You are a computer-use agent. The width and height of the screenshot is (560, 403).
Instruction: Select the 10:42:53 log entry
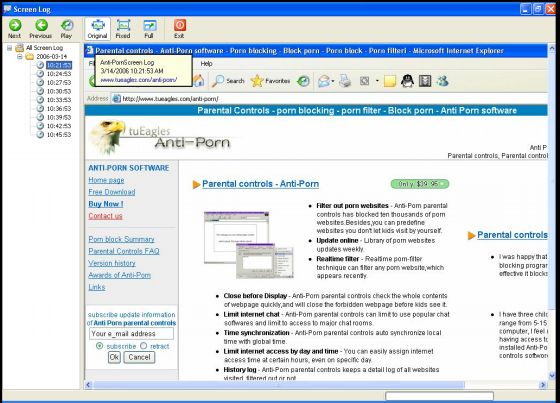(x=59, y=126)
